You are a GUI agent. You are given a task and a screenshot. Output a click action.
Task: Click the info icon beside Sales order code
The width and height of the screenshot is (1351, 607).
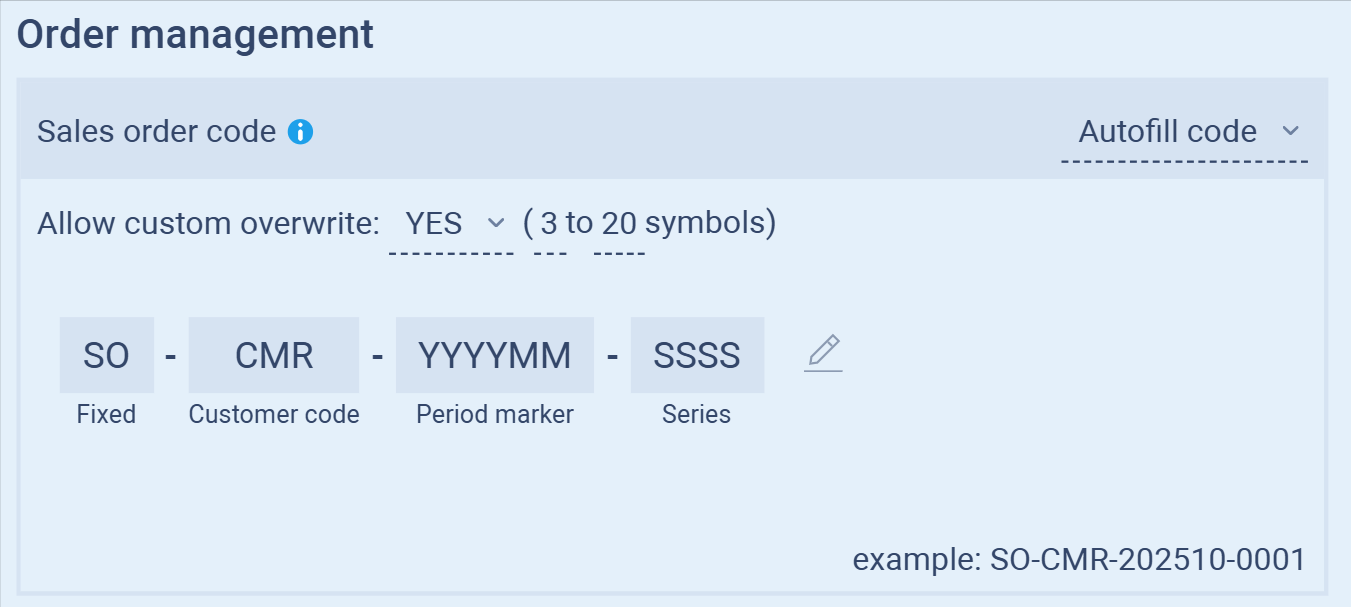pos(301,132)
